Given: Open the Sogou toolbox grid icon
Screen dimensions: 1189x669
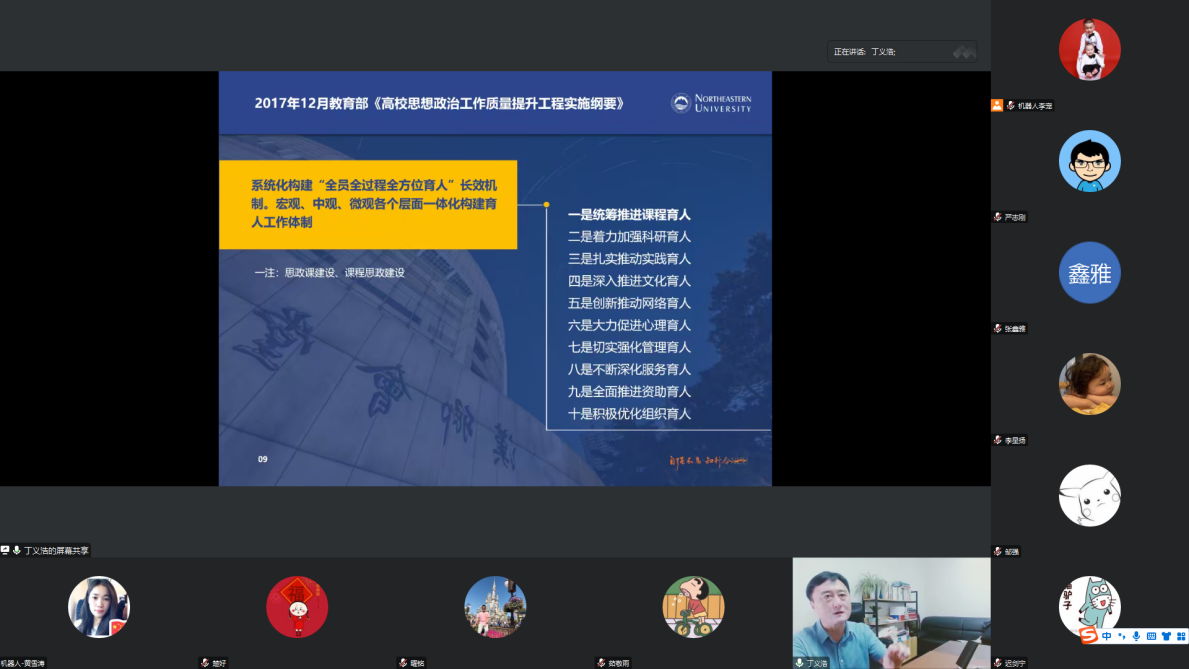Looking at the screenshot, I should tap(1179, 636).
